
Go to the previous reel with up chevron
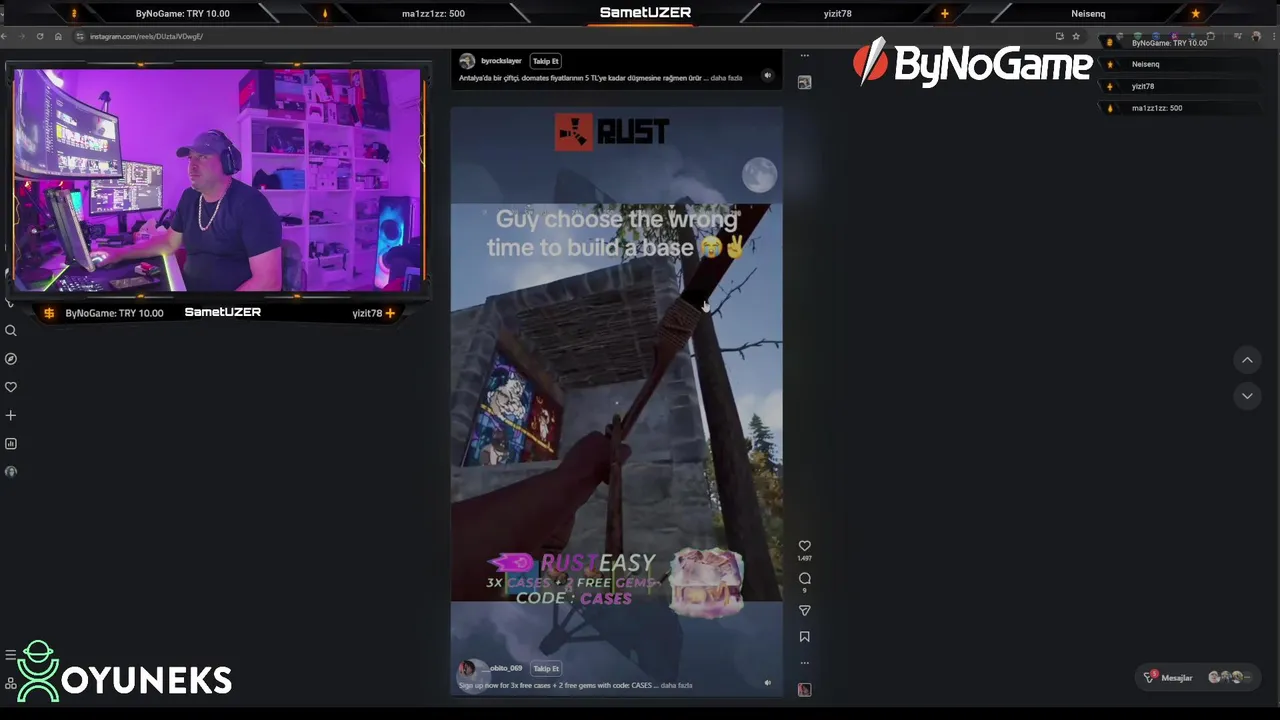click(1247, 360)
